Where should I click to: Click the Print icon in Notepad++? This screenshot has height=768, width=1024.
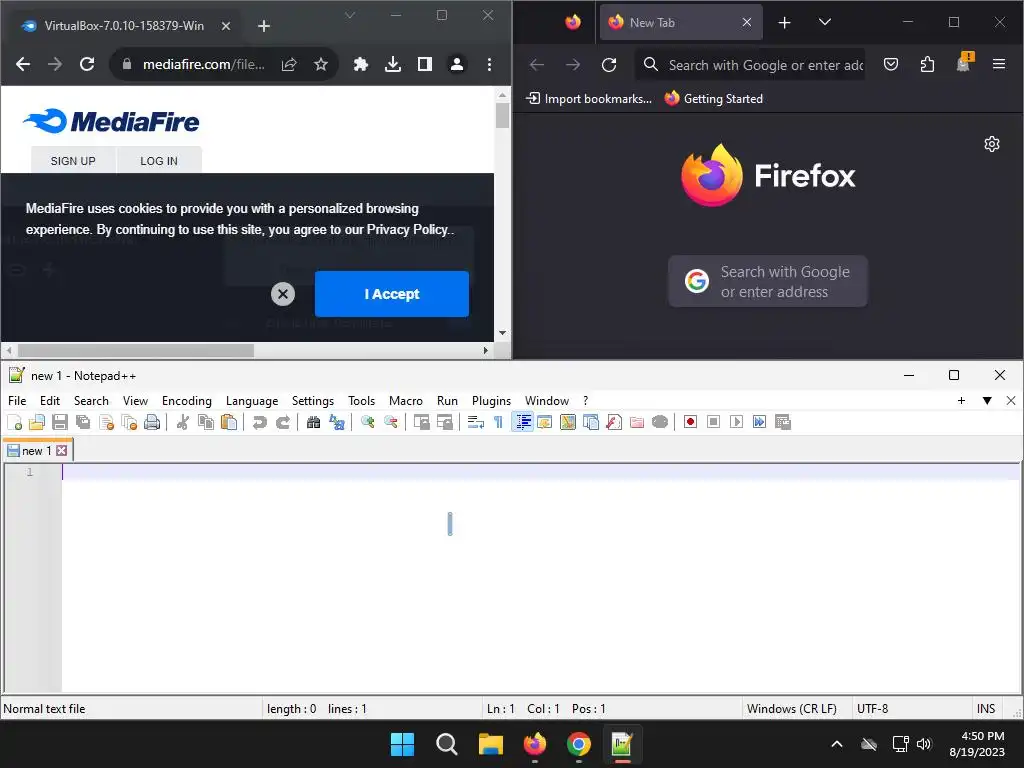pos(152,422)
